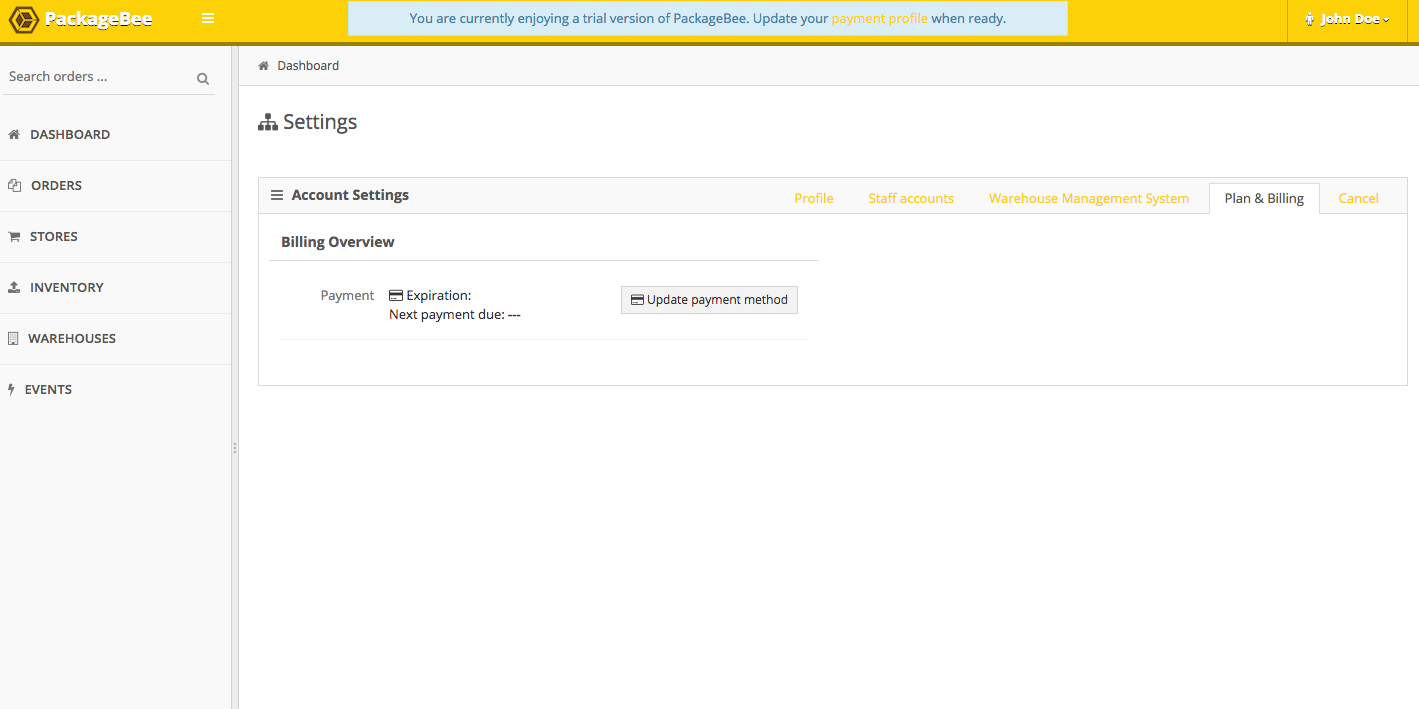Click the Next payment due text
The height and width of the screenshot is (709, 1419).
pyautogui.click(x=455, y=315)
